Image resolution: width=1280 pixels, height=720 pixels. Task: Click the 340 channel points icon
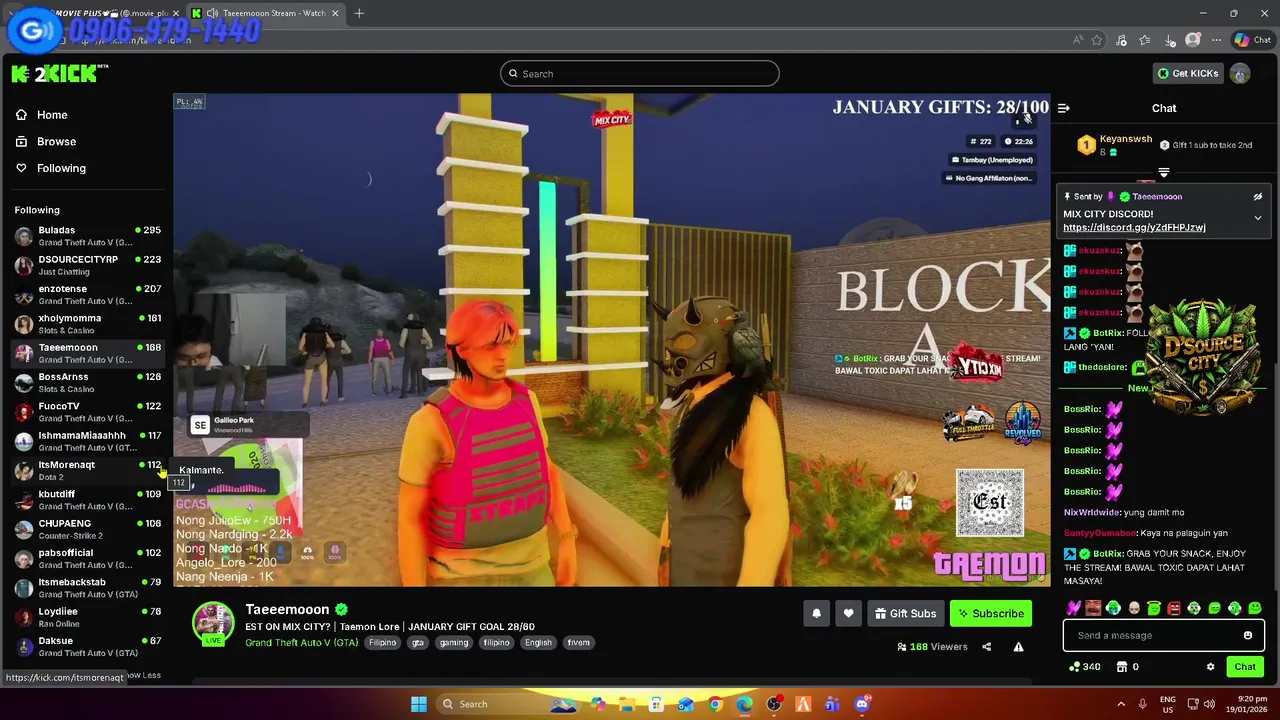pyautogui.click(x=1085, y=667)
